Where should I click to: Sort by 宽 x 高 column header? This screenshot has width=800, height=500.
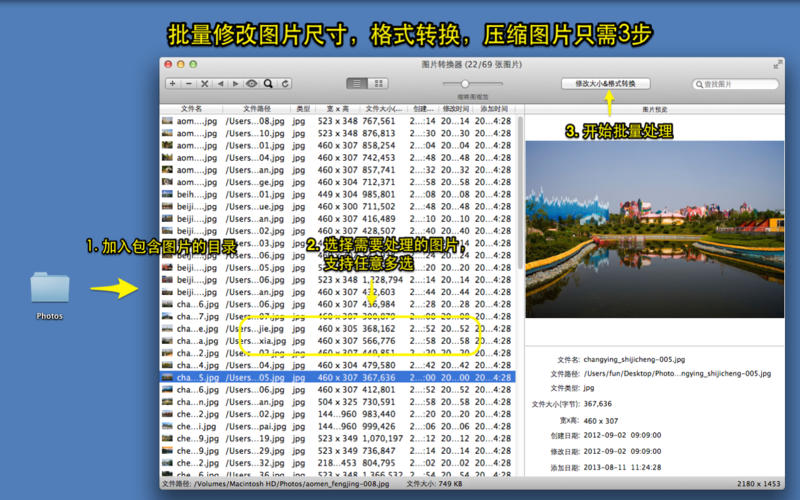pos(337,108)
